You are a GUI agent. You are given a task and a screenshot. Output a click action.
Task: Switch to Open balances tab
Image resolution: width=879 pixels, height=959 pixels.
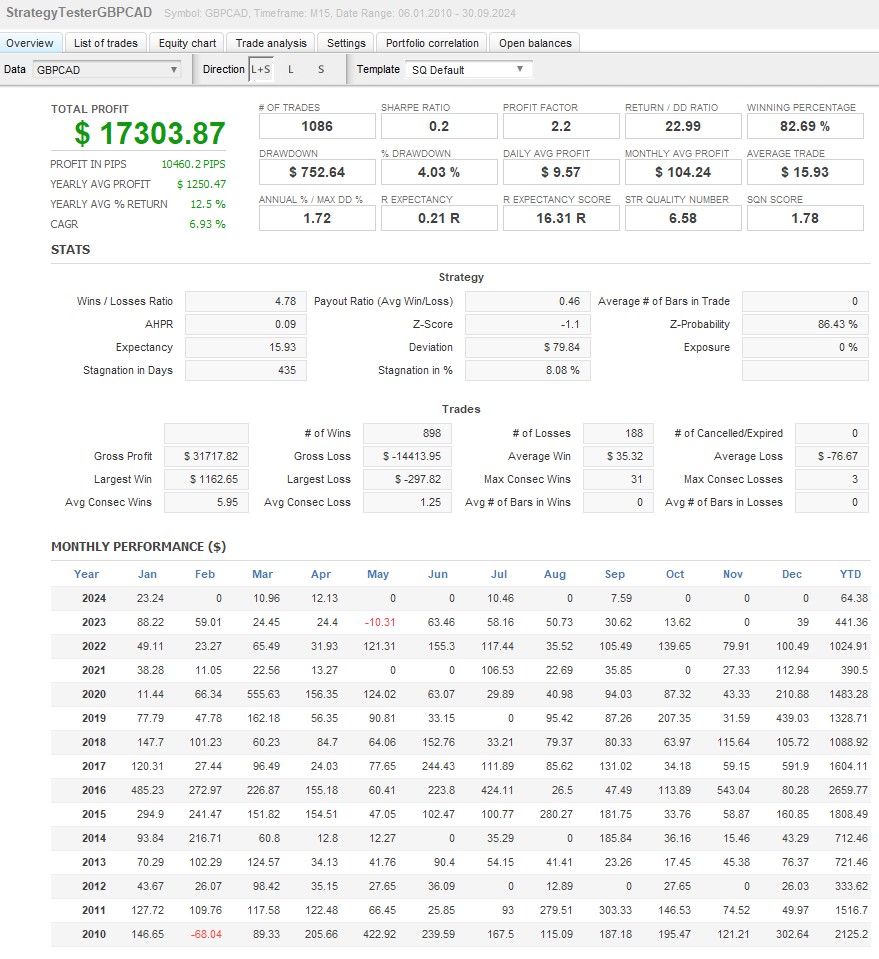pyautogui.click(x=535, y=43)
